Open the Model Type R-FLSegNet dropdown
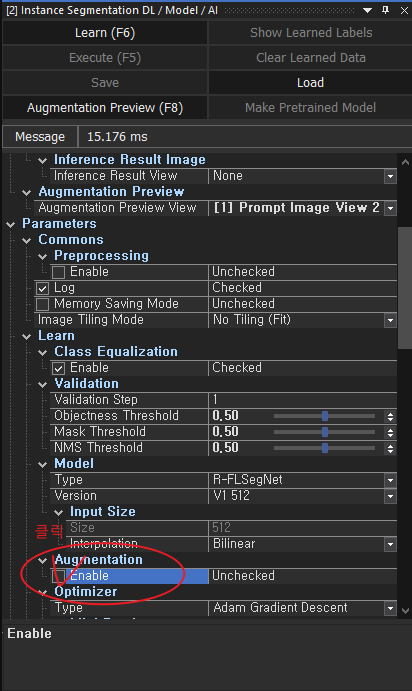This screenshot has height=691, width=412. click(x=390, y=480)
